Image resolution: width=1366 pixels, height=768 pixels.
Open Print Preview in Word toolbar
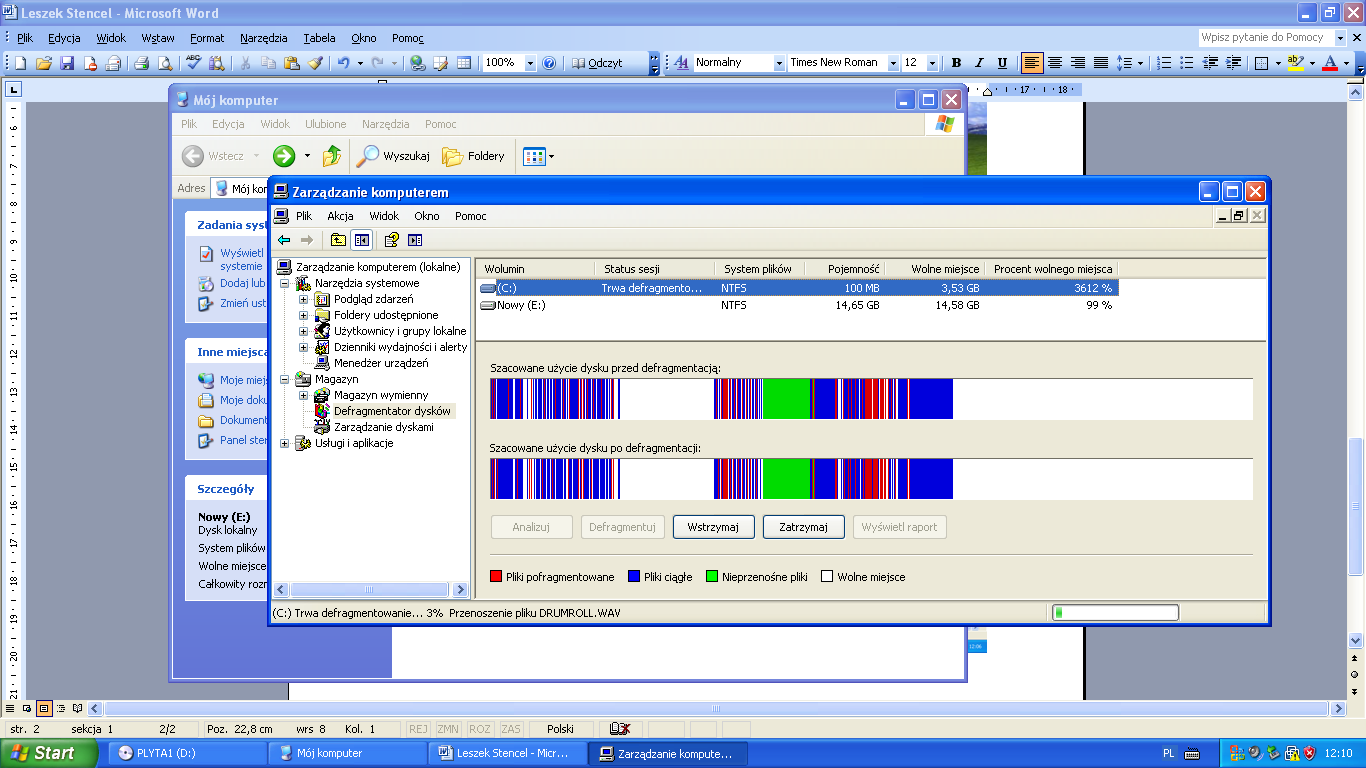click(165, 63)
